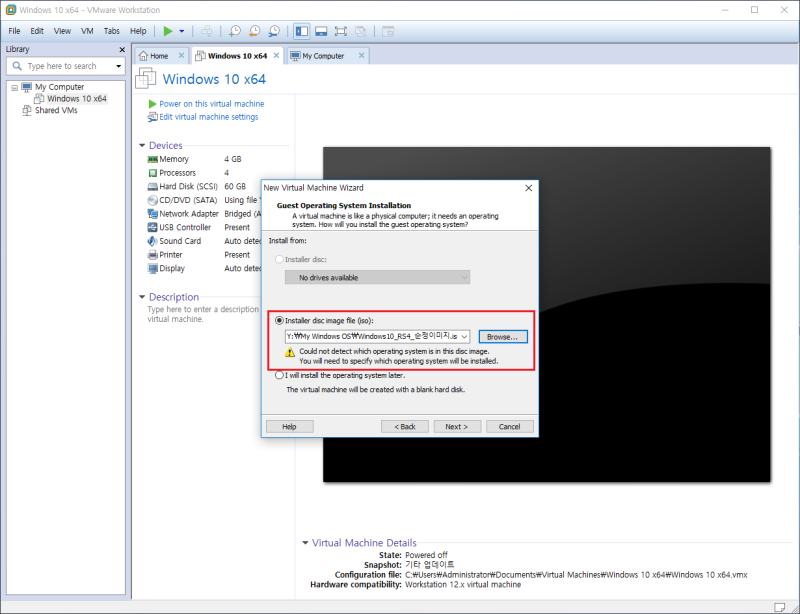800x614 pixels.
Task: Close the Home tab
Action: point(181,55)
